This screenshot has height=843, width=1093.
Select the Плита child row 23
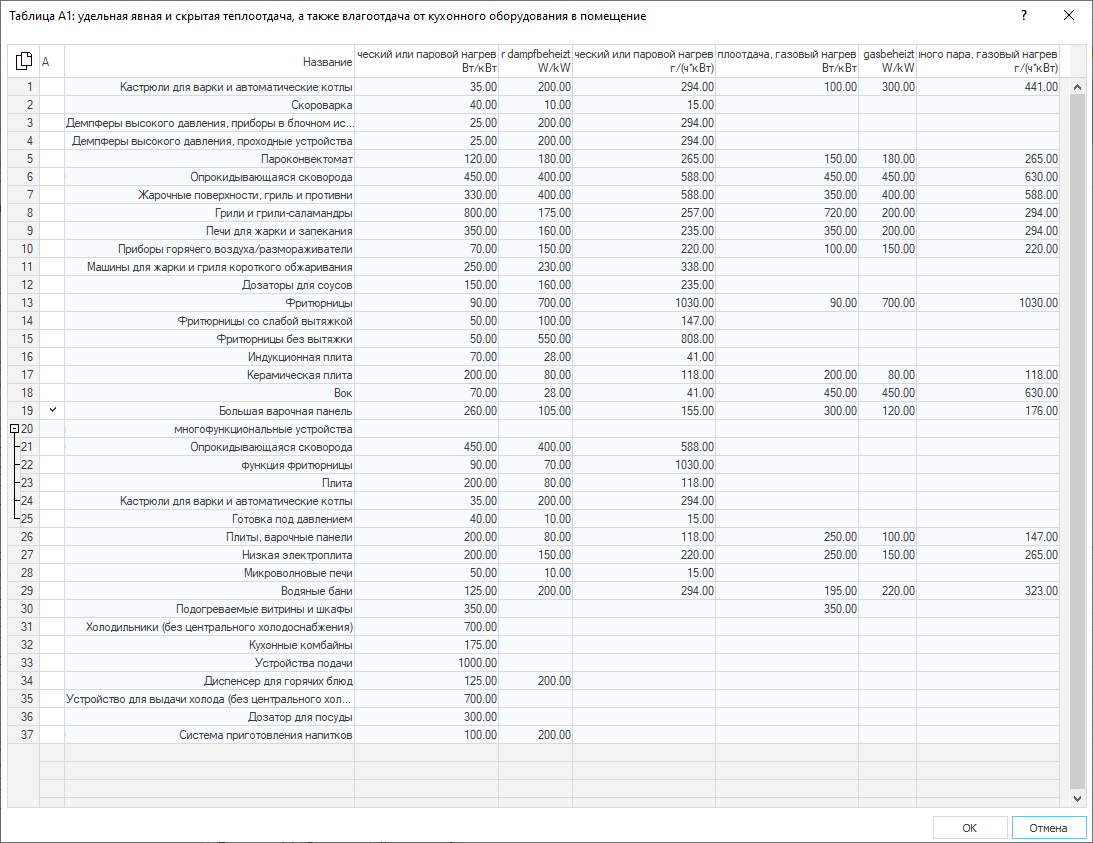(x=209, y=483)
